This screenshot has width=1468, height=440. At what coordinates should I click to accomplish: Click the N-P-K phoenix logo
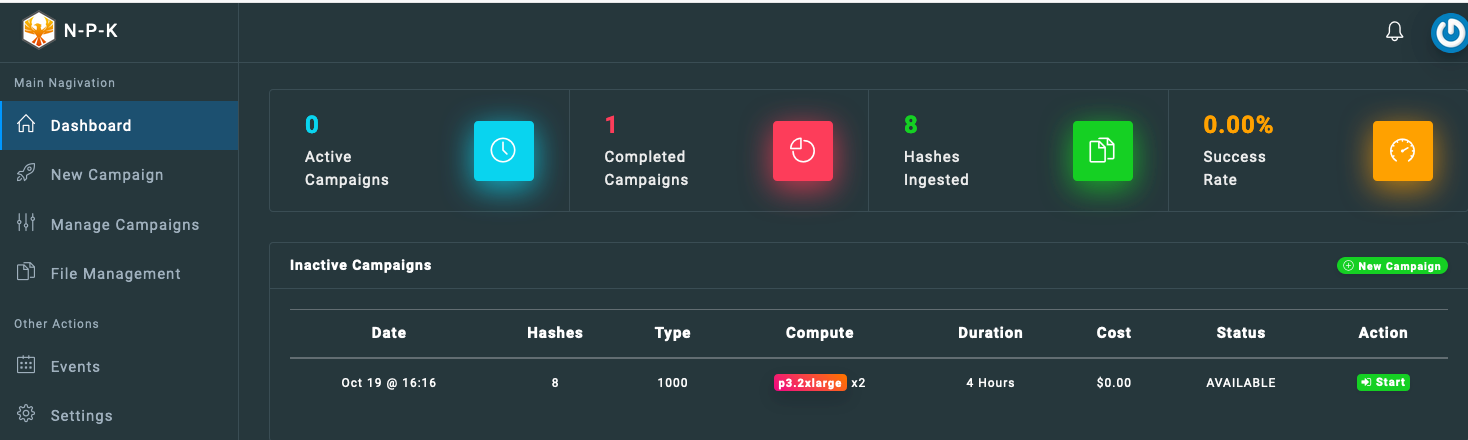pos(39,30)
